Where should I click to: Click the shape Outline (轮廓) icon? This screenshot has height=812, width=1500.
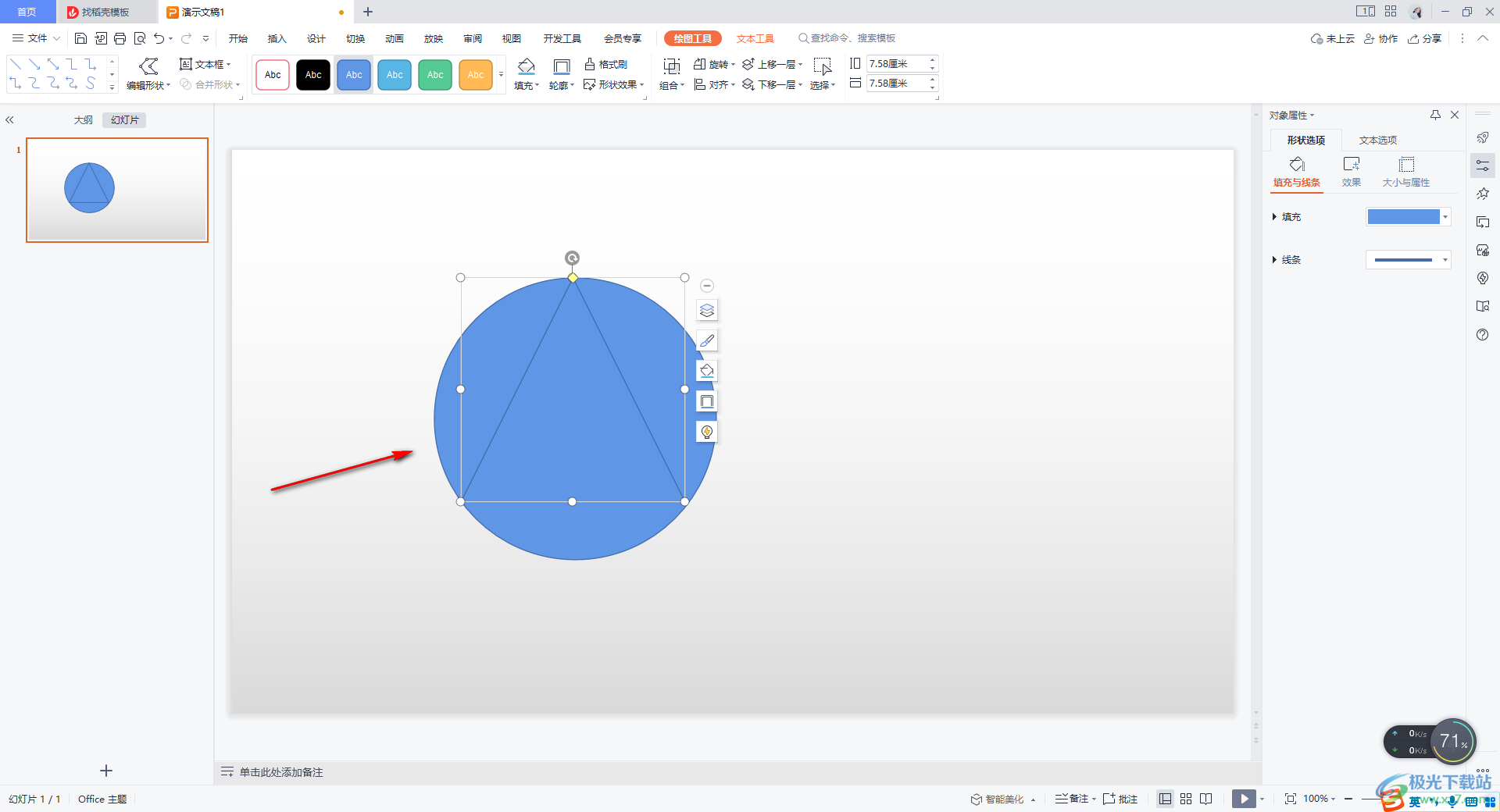[561, 66]
